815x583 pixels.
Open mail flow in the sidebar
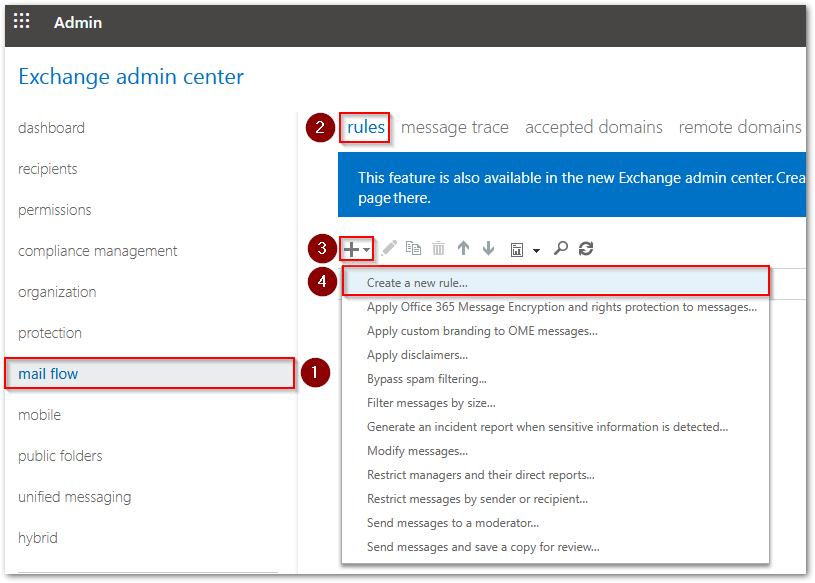[48, 373]
